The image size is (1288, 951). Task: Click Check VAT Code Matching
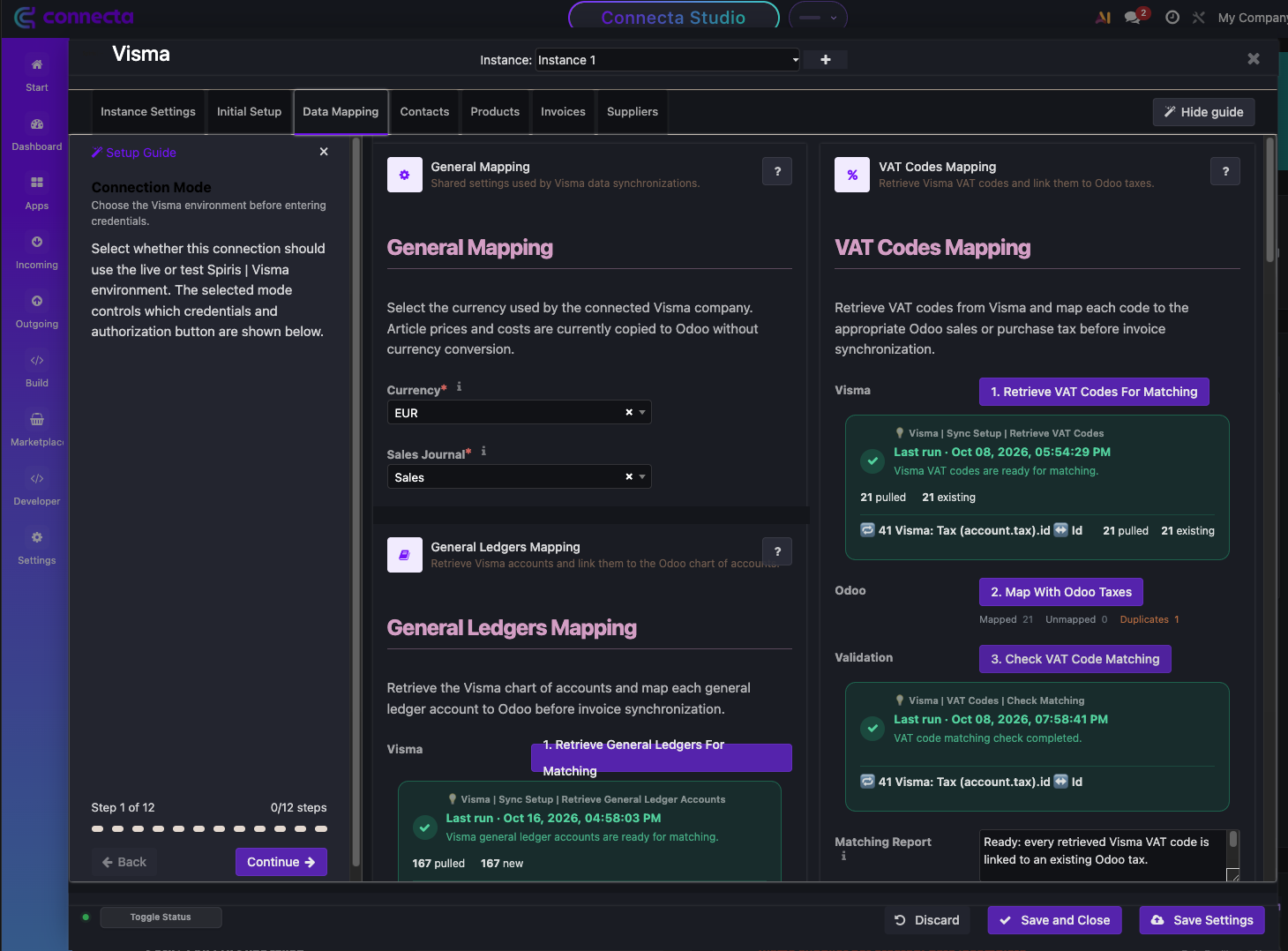[1075, 659]
